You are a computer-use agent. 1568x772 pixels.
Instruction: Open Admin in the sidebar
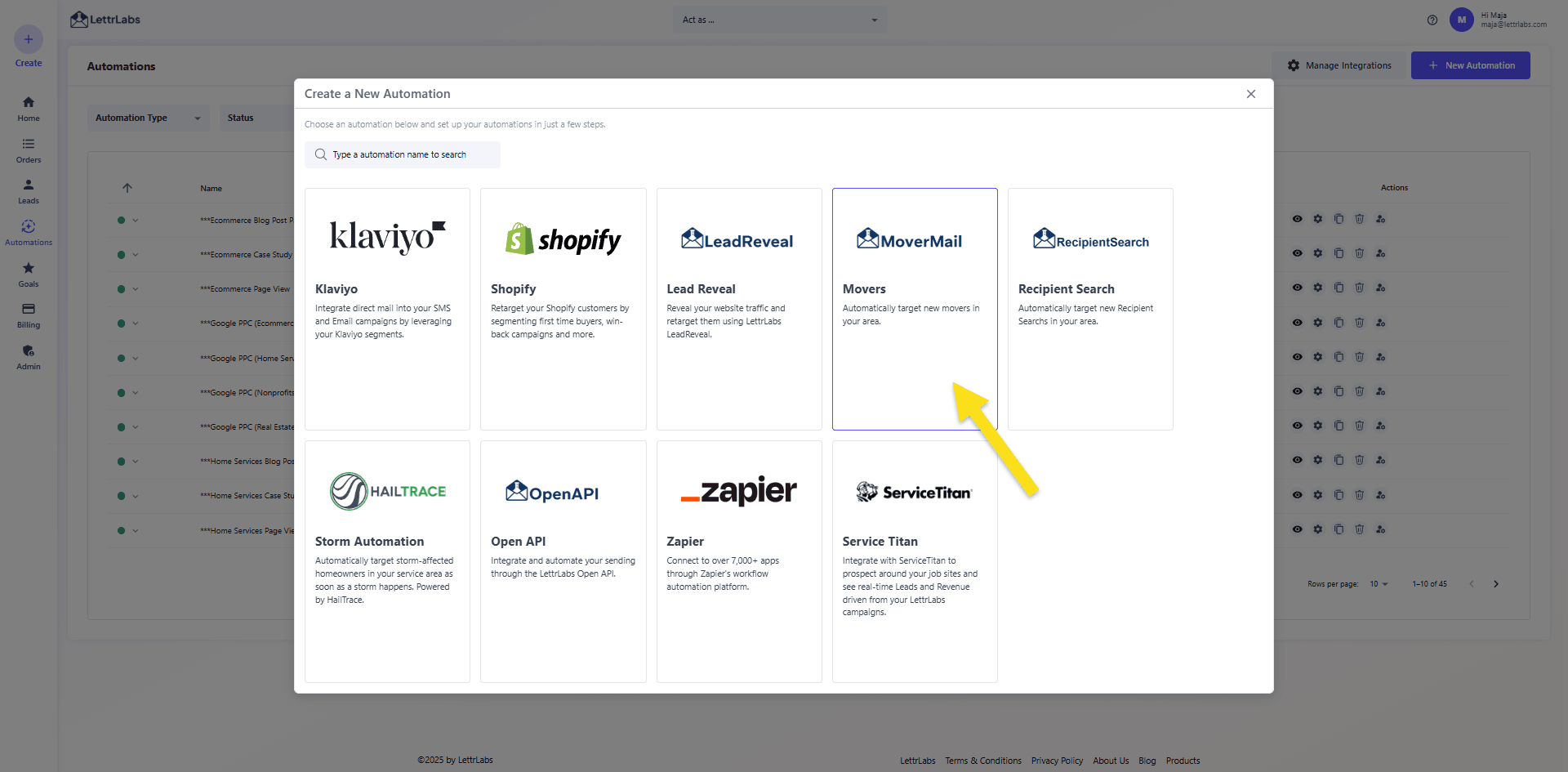tap(29, 357)
